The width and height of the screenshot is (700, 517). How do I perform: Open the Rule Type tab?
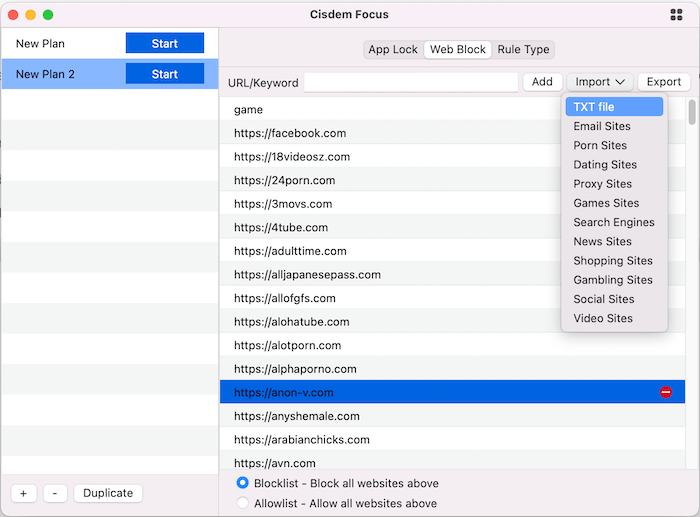tap(523, 49)
